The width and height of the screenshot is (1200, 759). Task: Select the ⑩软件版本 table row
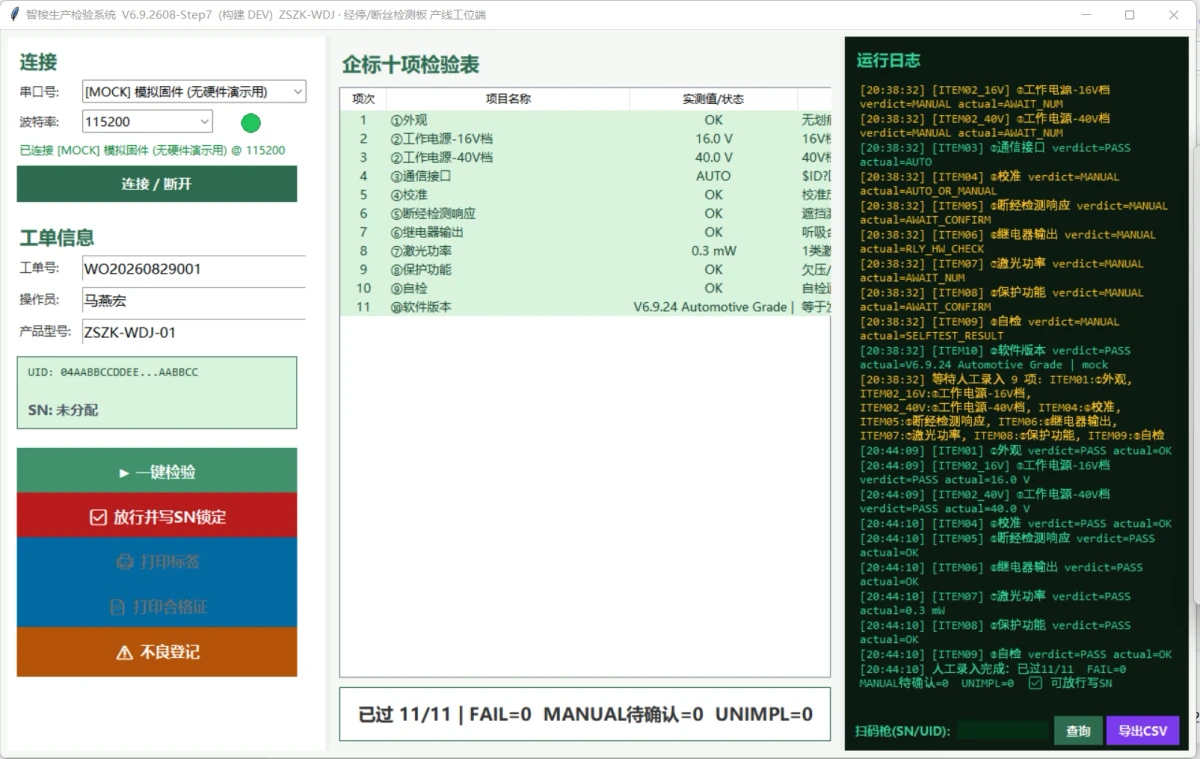pyautogui.click(x=585, y=307)
